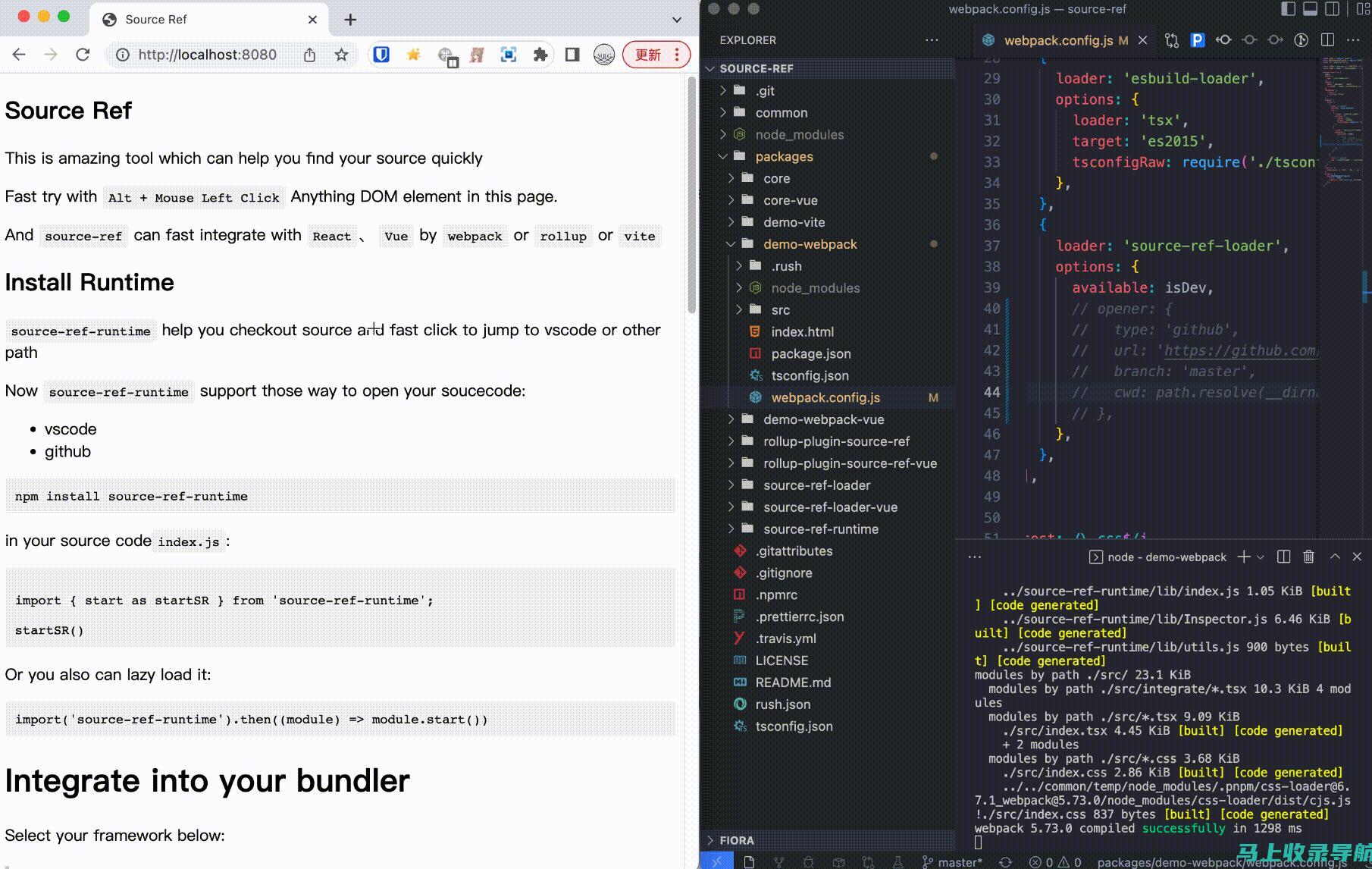The width and height of the screenshot is (1372, 869).
Task: Open the new terminal profile dropdown
Action: (1261, 557)
